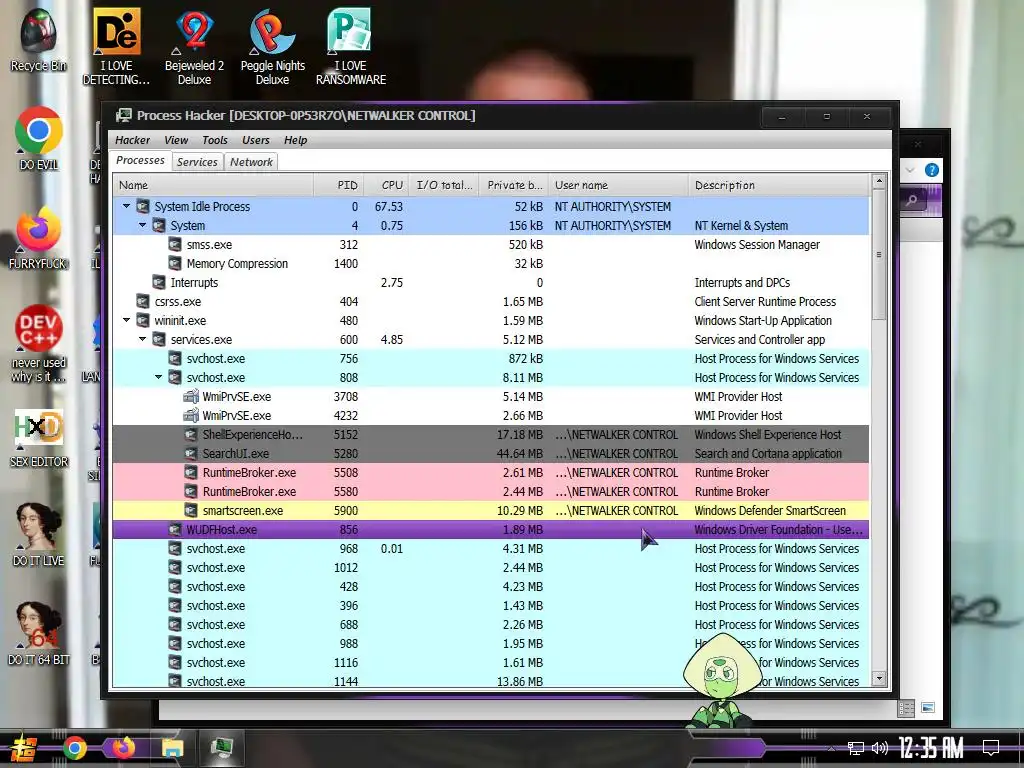Click thumbnail view icon in background window
Screen dimensions: 1024x768
(x=928, y=707)
